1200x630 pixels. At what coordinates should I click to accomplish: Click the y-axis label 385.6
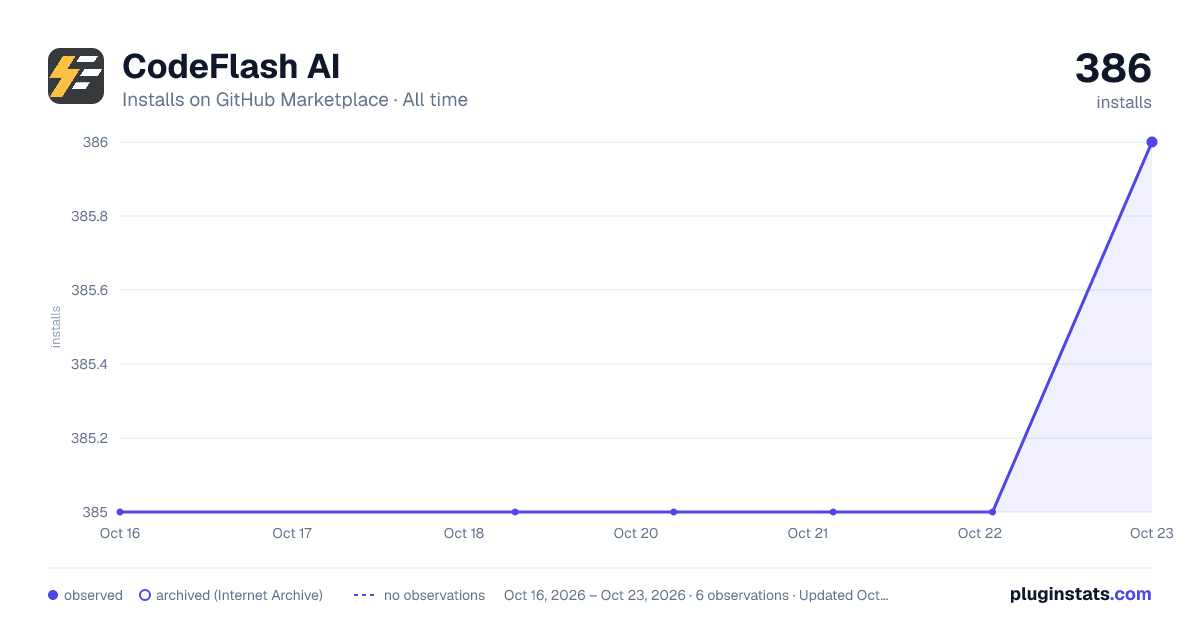[x=89, y=290]
